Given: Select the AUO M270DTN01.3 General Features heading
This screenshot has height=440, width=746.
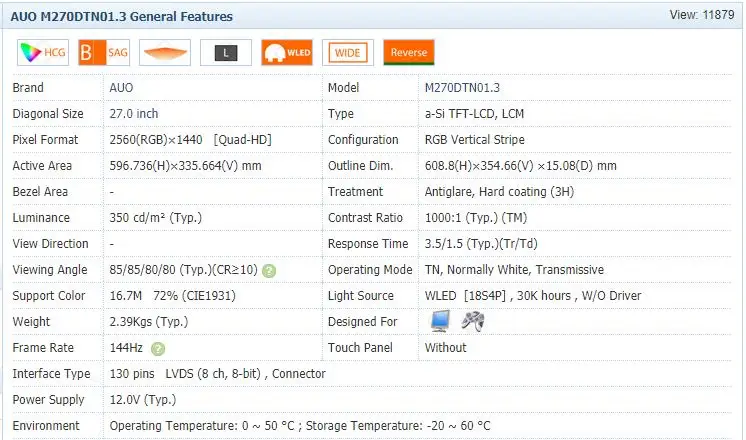Looking at the screenshot, I should coord(122,17).
